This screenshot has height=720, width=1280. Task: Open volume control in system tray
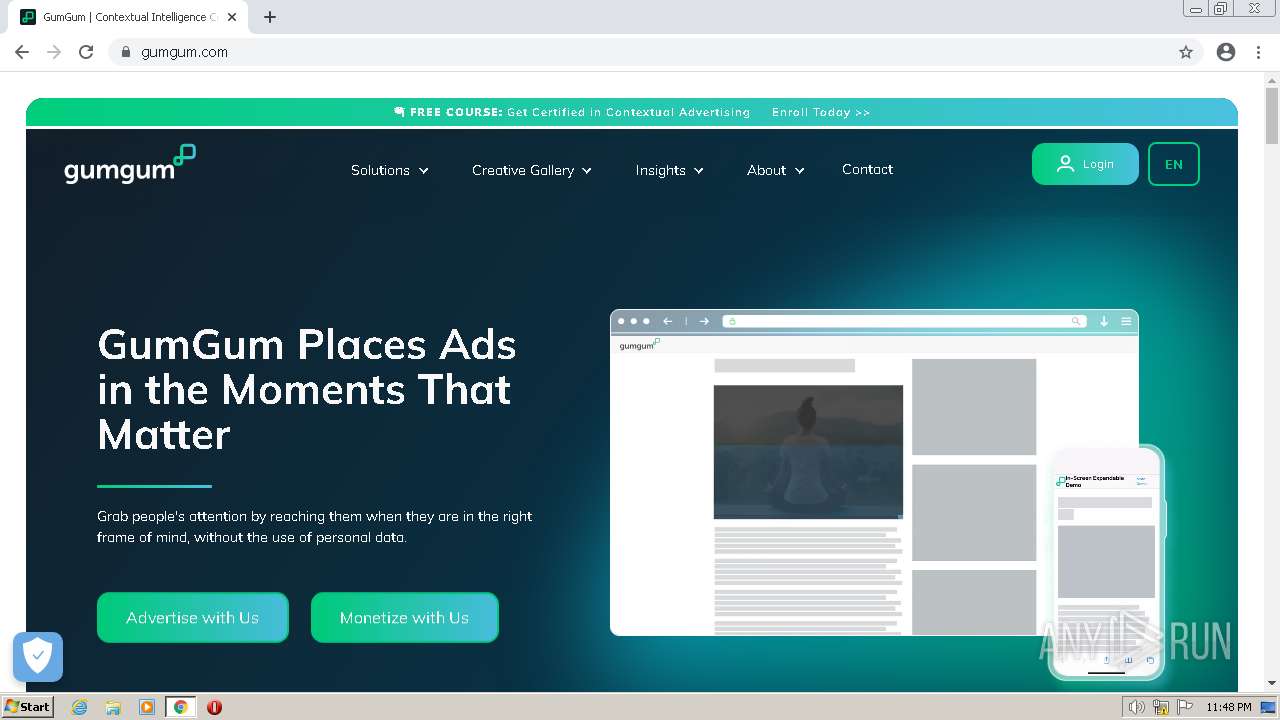pos(1137,707)
